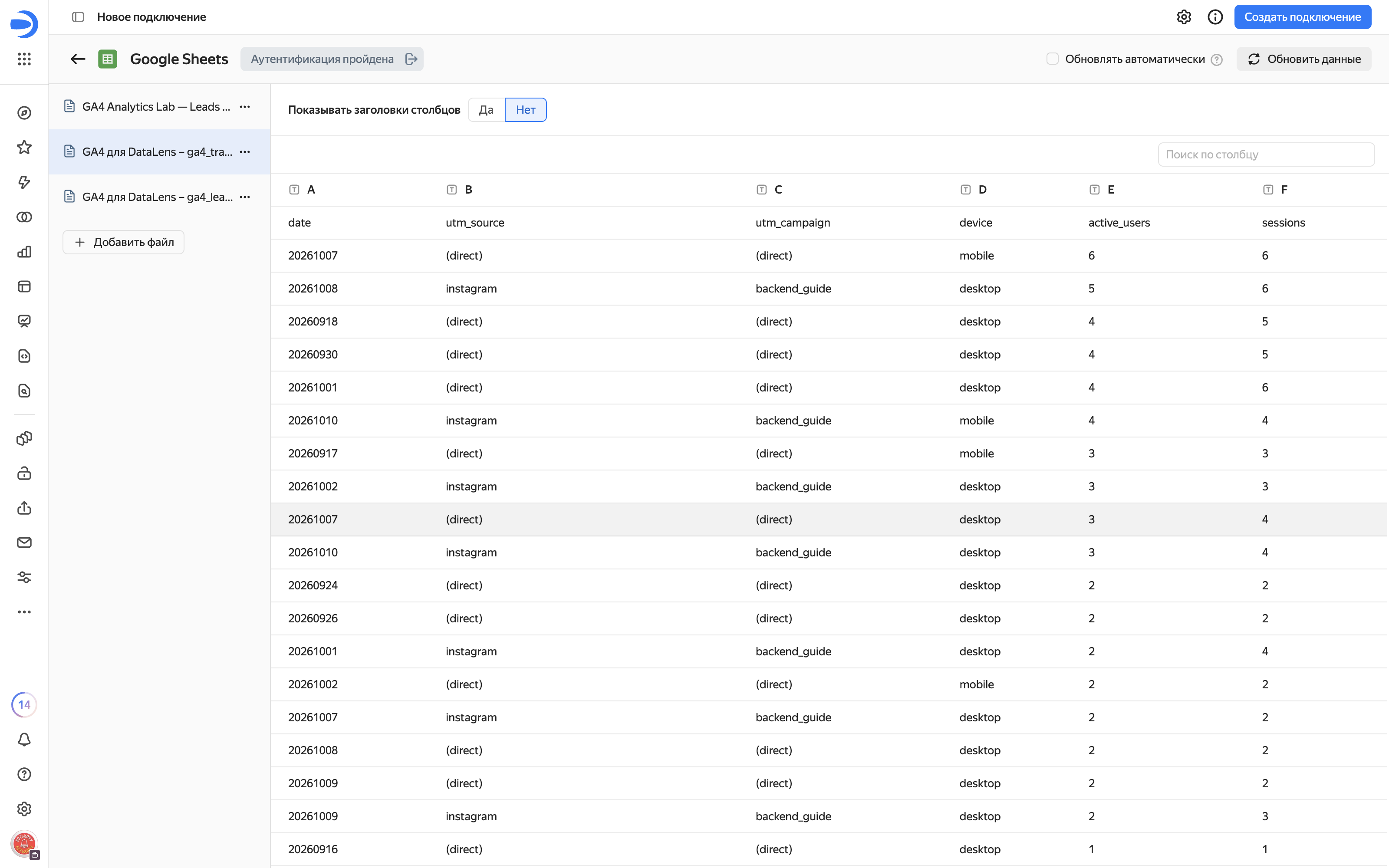Toggle the side panel collapse icon
1389x868 pixels.
tap(78, 17)
